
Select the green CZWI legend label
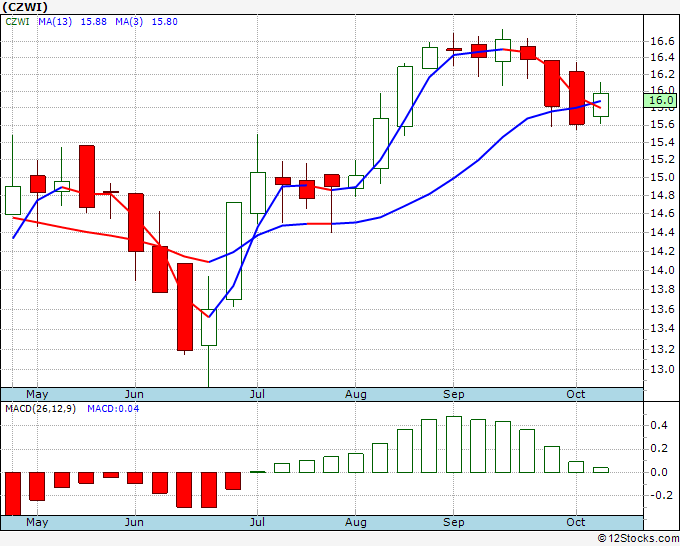(17, 22)
